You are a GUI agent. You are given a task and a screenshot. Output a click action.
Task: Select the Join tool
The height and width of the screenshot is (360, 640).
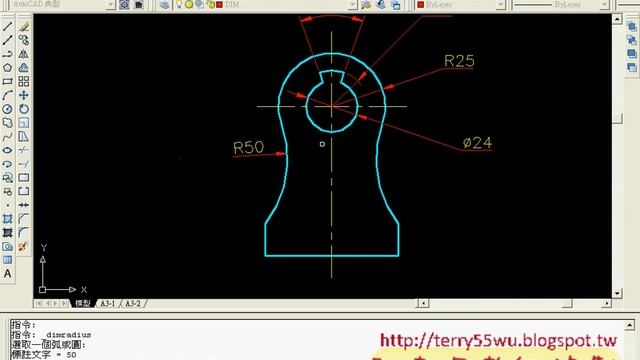(x=24, y=205)
